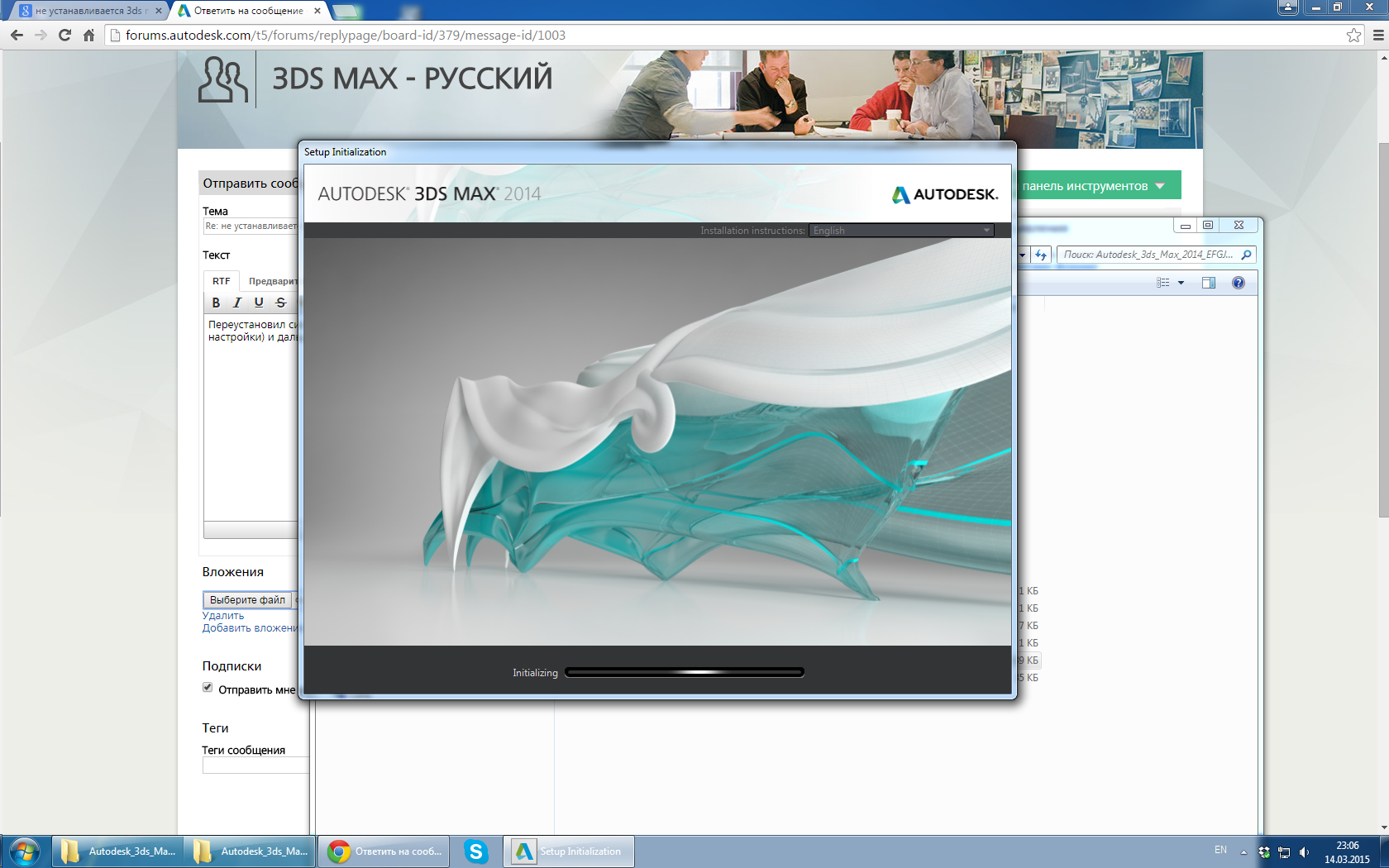This screenshot has width=1389, height=868.
Task: Expand 'панель инструментов' green dropdown
Action: [1160, 186]
